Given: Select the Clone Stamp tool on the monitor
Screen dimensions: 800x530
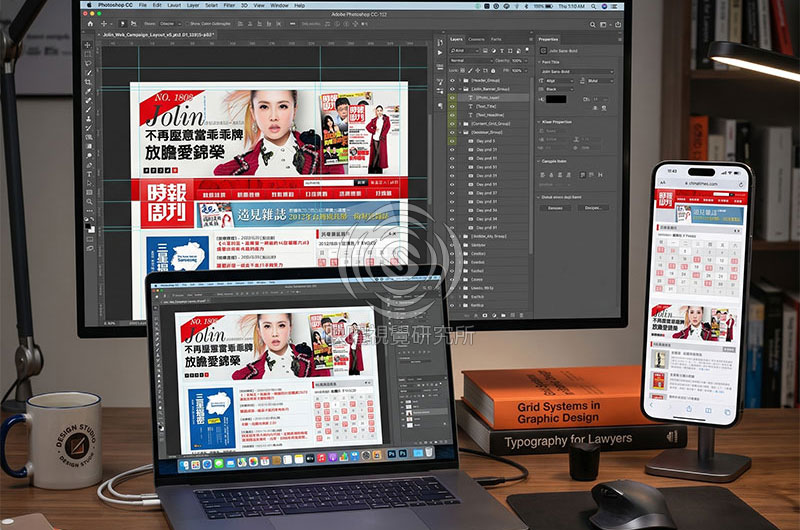Looking at the screenshot, I should tap(88, 119).
